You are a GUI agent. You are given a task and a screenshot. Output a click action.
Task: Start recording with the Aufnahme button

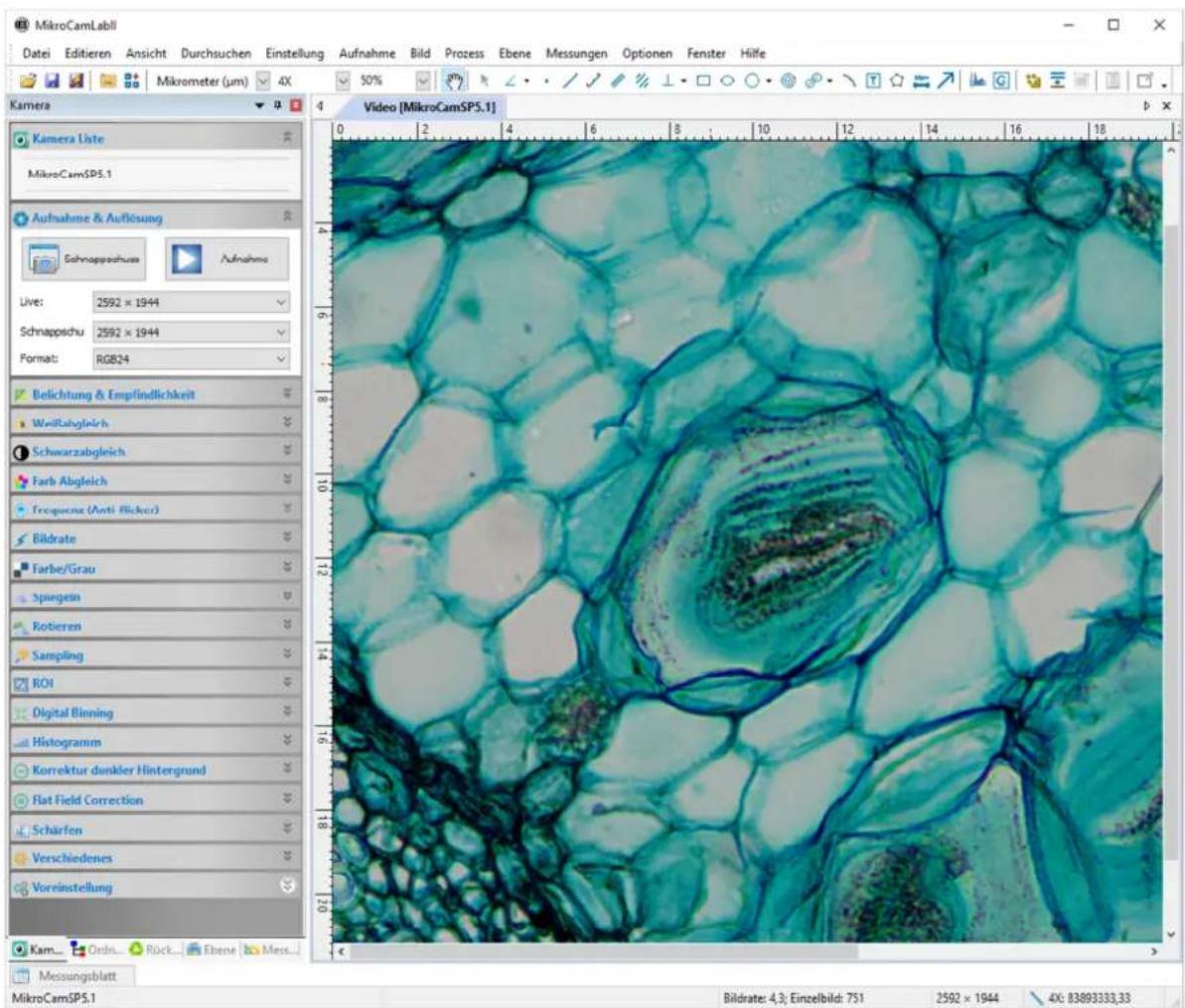tap(226, 258)
